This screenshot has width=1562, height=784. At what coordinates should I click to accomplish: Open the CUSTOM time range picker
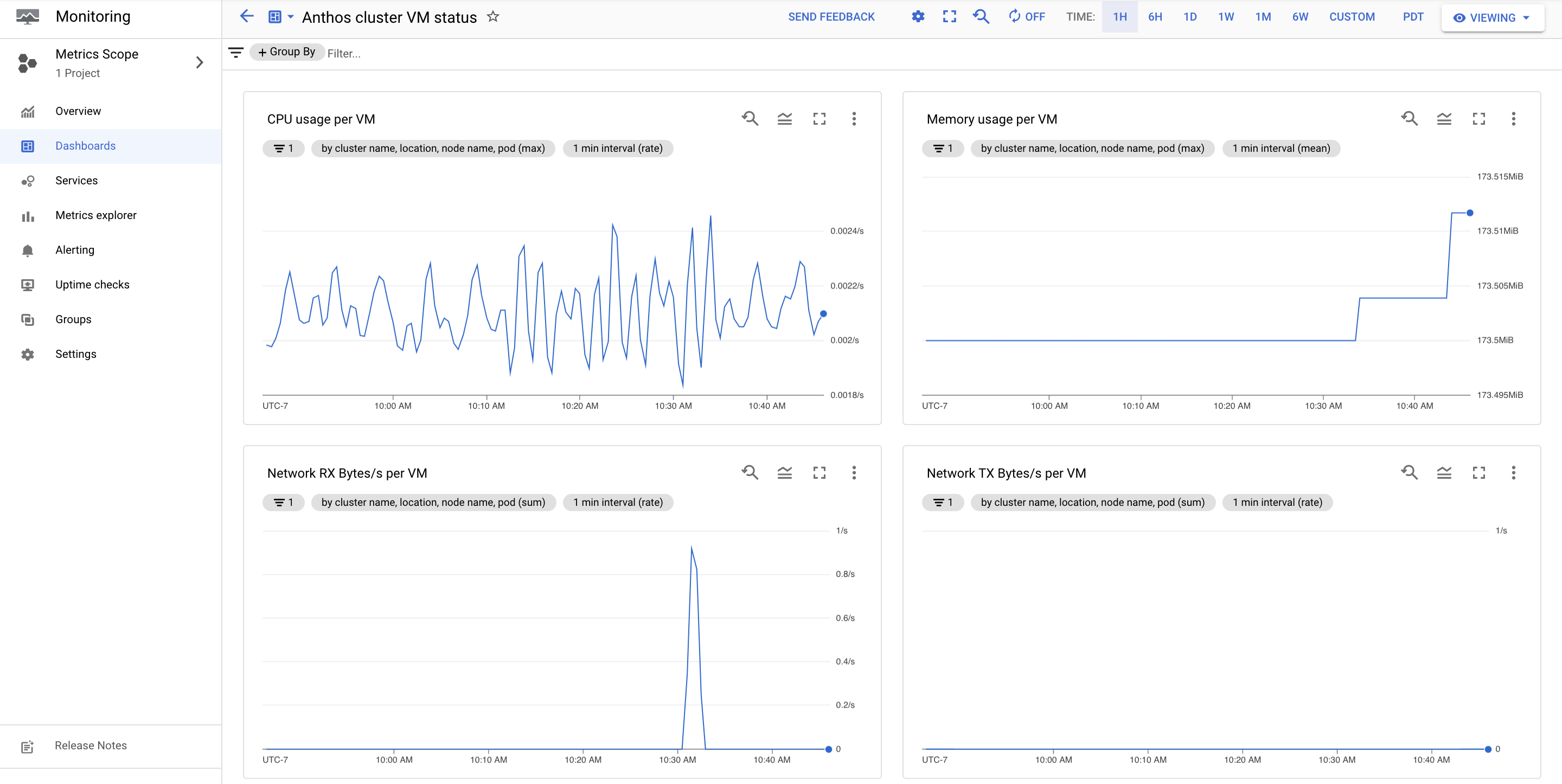pyautogui.click(x=1351, y=18)
